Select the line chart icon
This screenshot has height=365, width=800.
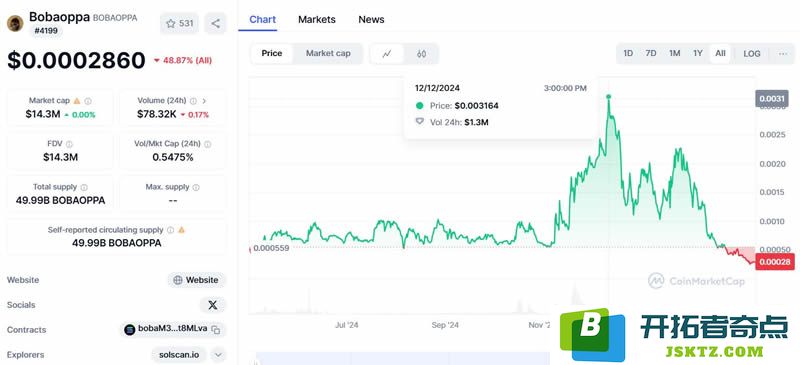(x=387, y=54)
